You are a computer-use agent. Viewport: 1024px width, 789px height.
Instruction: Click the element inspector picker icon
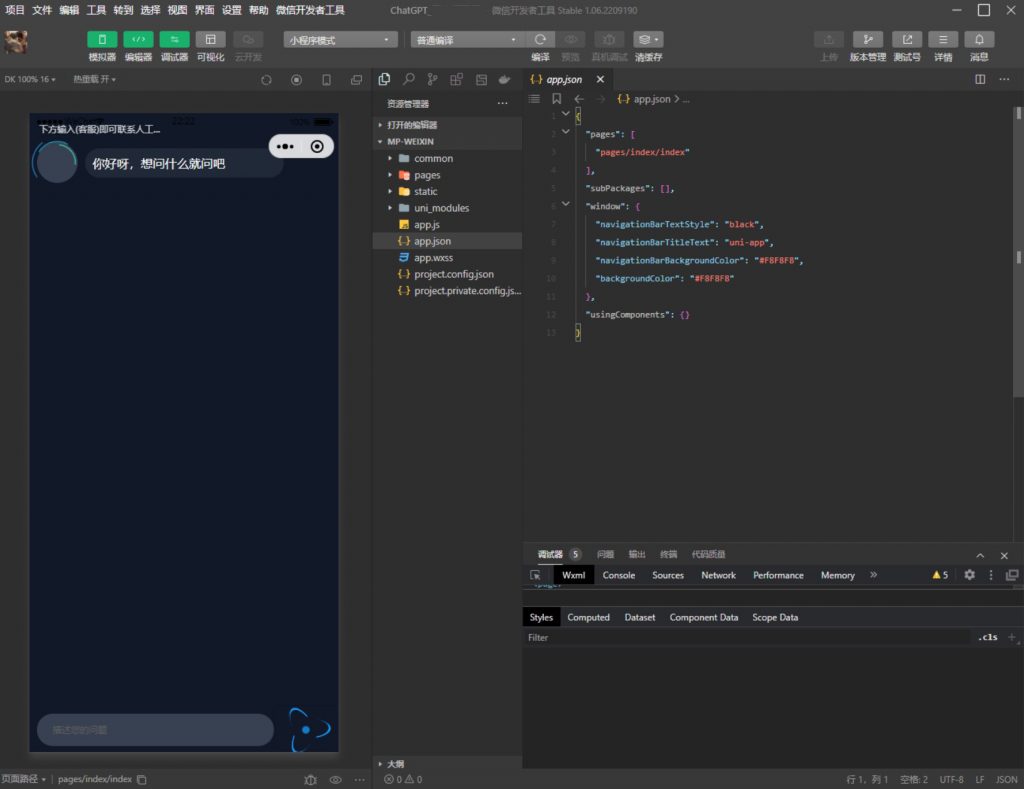535,575
